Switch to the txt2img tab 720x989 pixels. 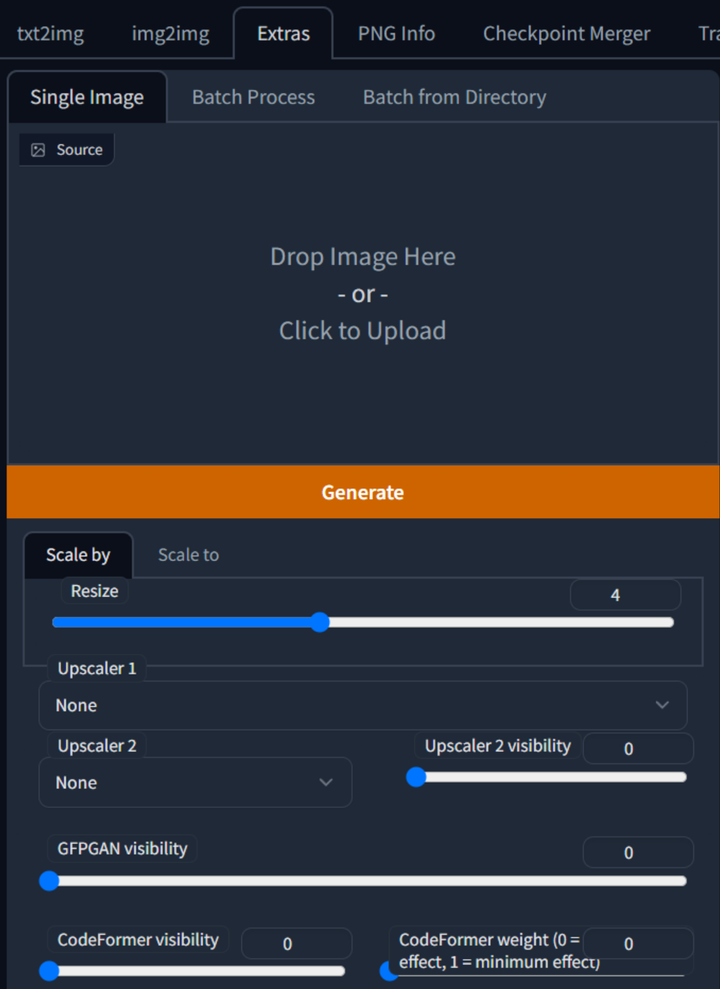tap(50, 33)
